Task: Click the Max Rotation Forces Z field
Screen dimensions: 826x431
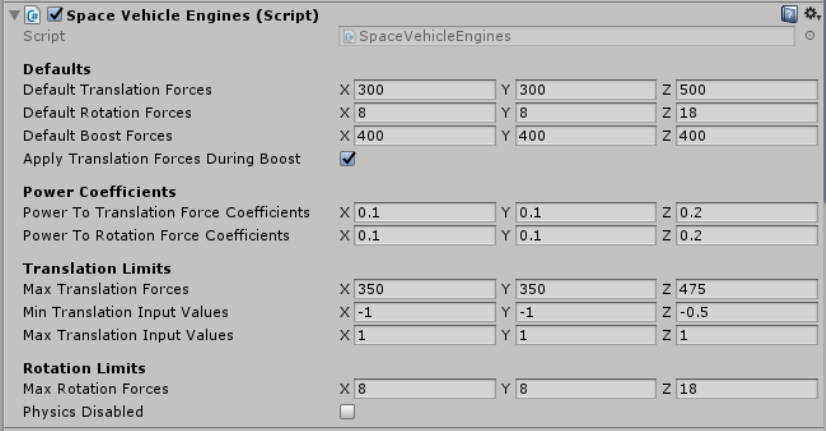Action: point(744,389)
